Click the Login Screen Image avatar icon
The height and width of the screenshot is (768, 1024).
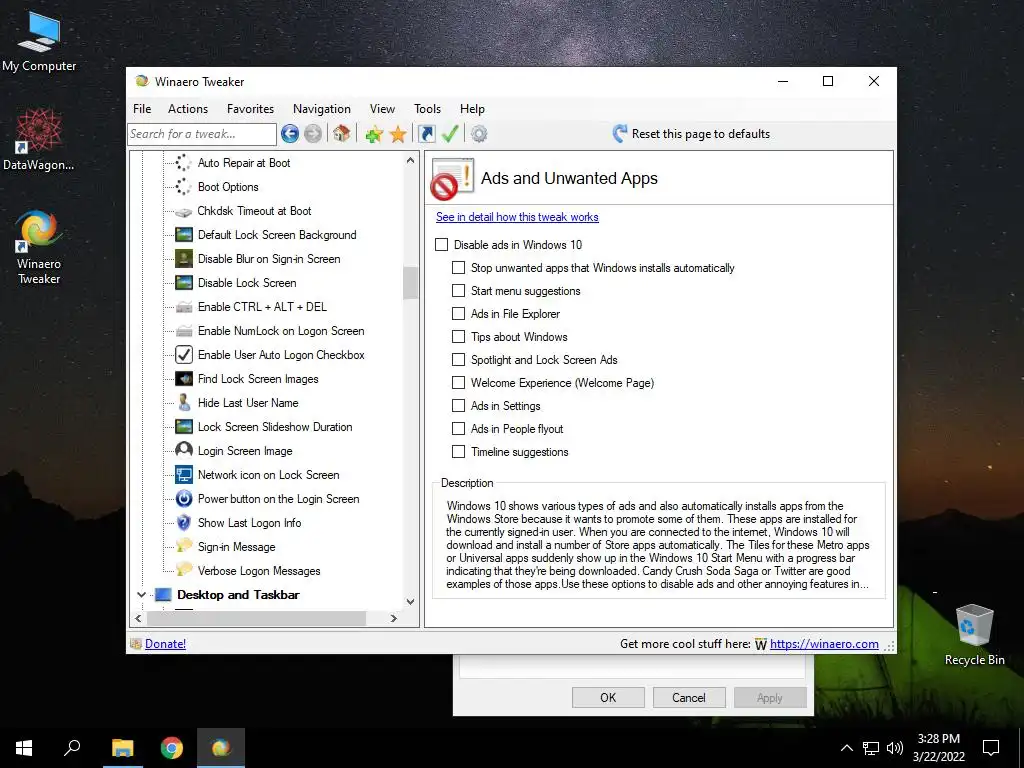184,450
